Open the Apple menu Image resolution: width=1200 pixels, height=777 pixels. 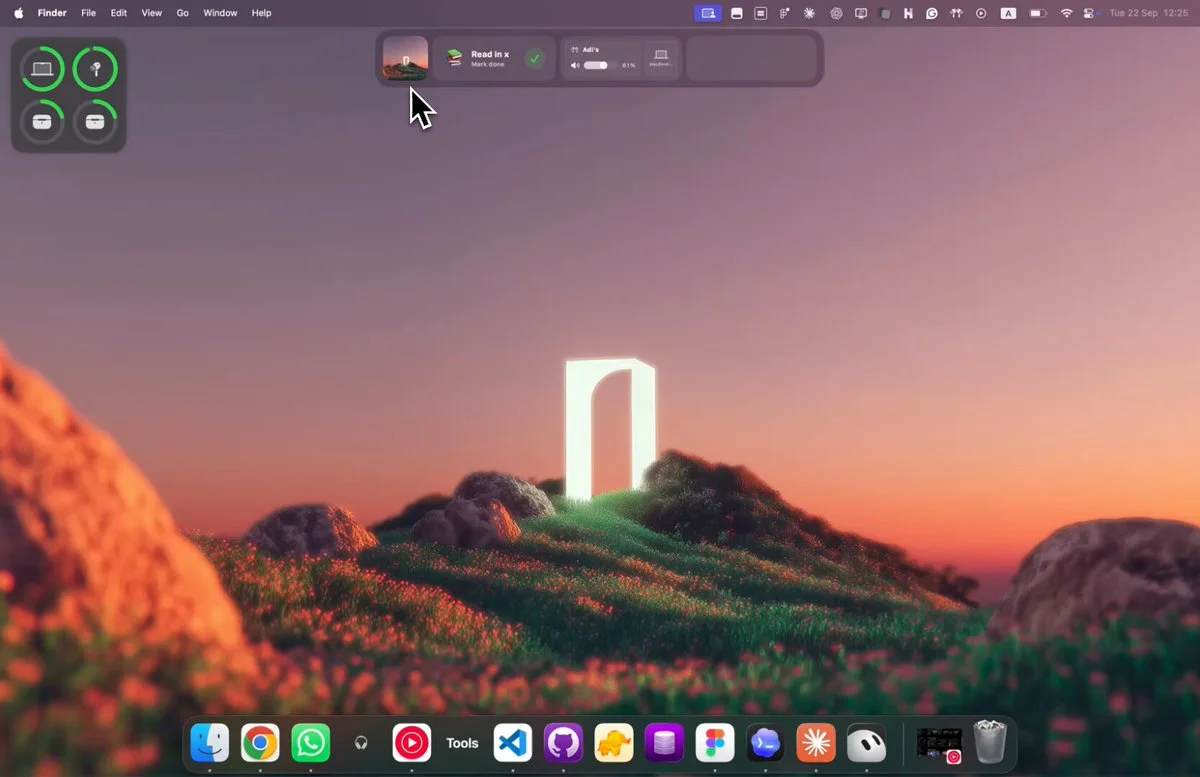[x=18, y=13]
